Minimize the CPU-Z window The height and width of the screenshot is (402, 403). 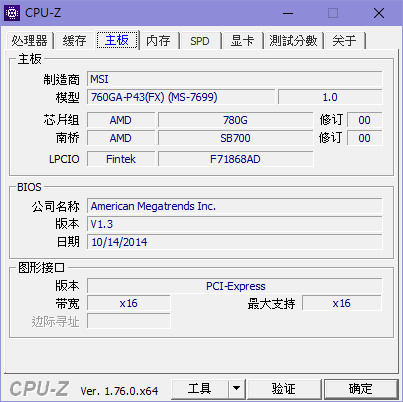pos(288,13)
